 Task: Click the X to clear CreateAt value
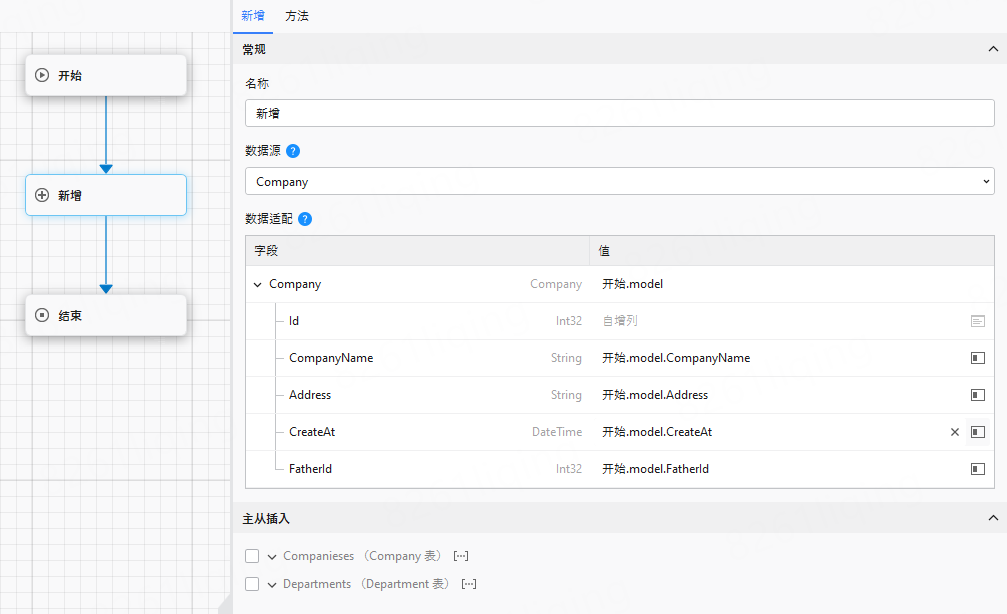(x=954, y=432)
